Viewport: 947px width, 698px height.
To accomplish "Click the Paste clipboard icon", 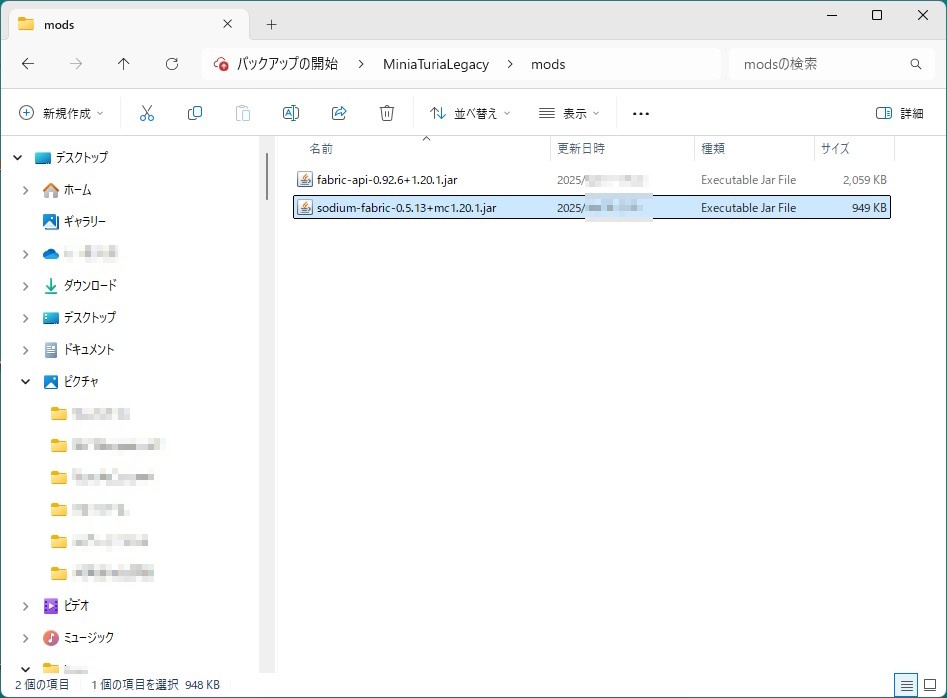I will pyautogui.click(x=243, y=113).
